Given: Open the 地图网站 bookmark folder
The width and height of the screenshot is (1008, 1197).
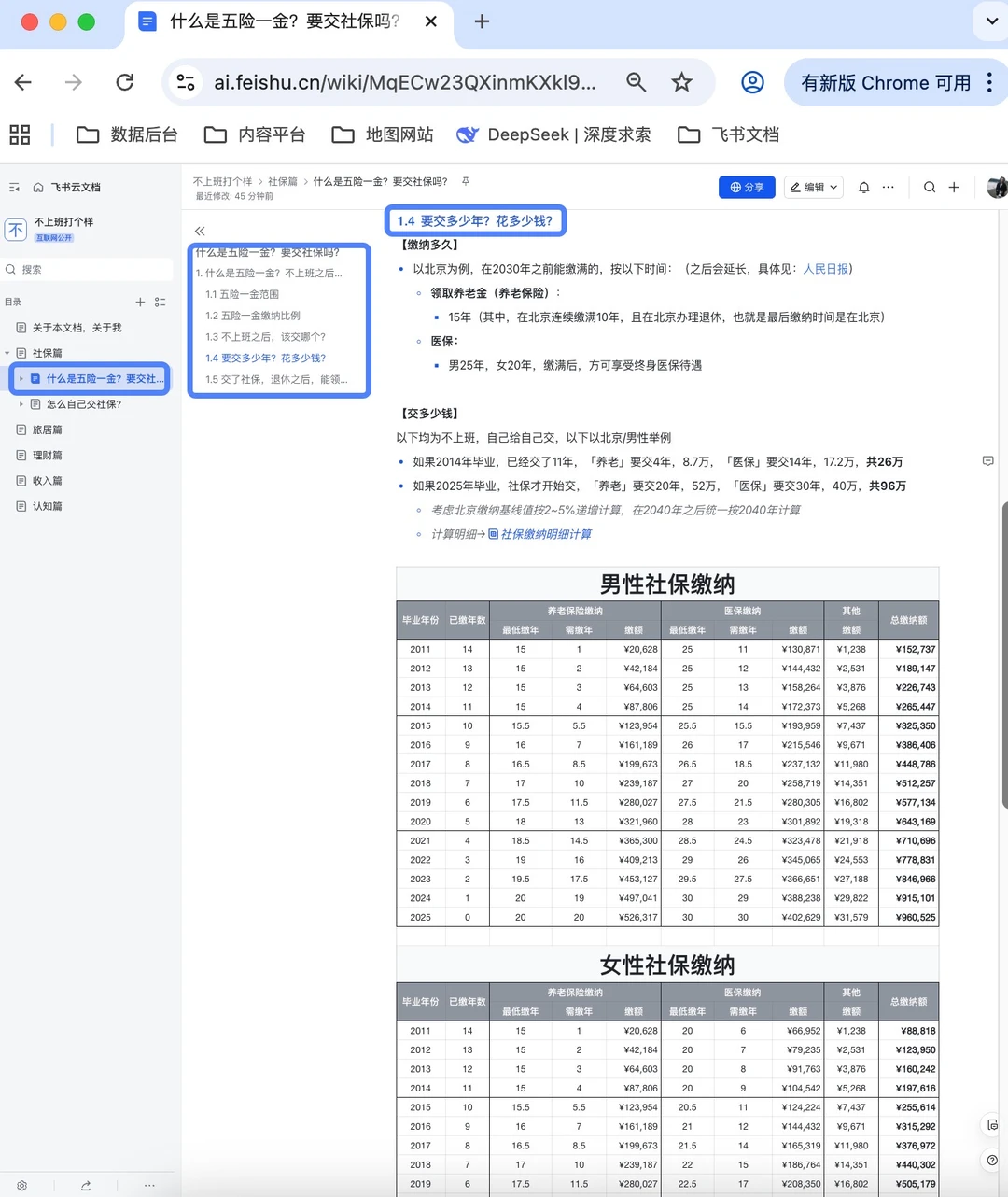Looking at the screenshot, I should coord(383,134).
